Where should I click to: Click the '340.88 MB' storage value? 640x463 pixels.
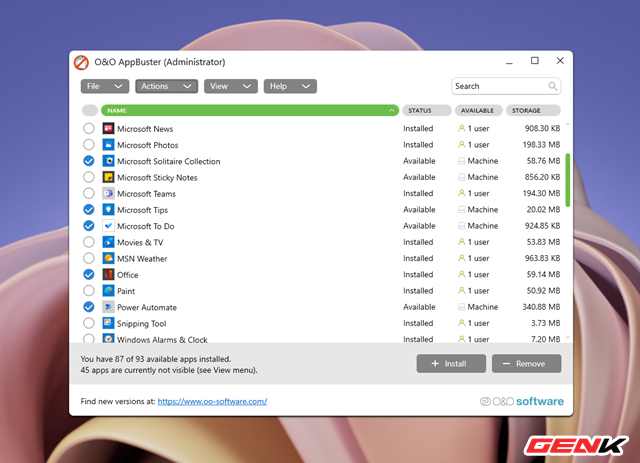[541, 307]
